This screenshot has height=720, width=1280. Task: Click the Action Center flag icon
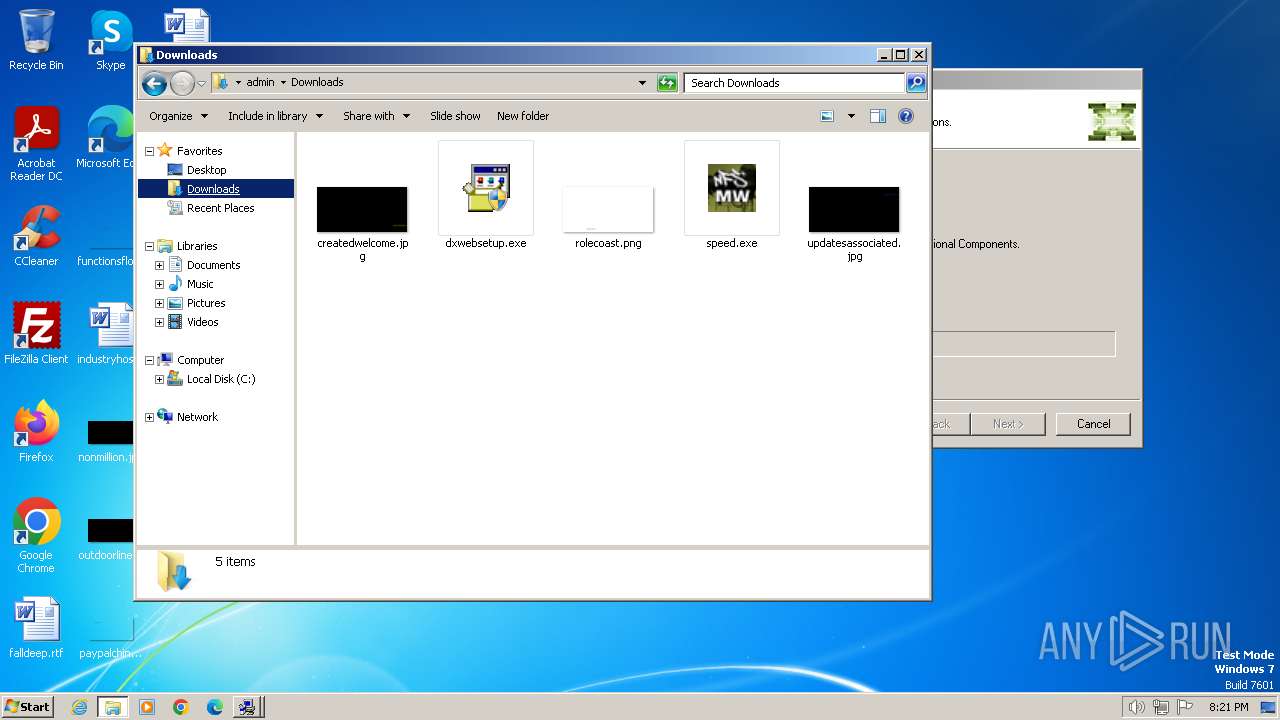point(1186,707)
